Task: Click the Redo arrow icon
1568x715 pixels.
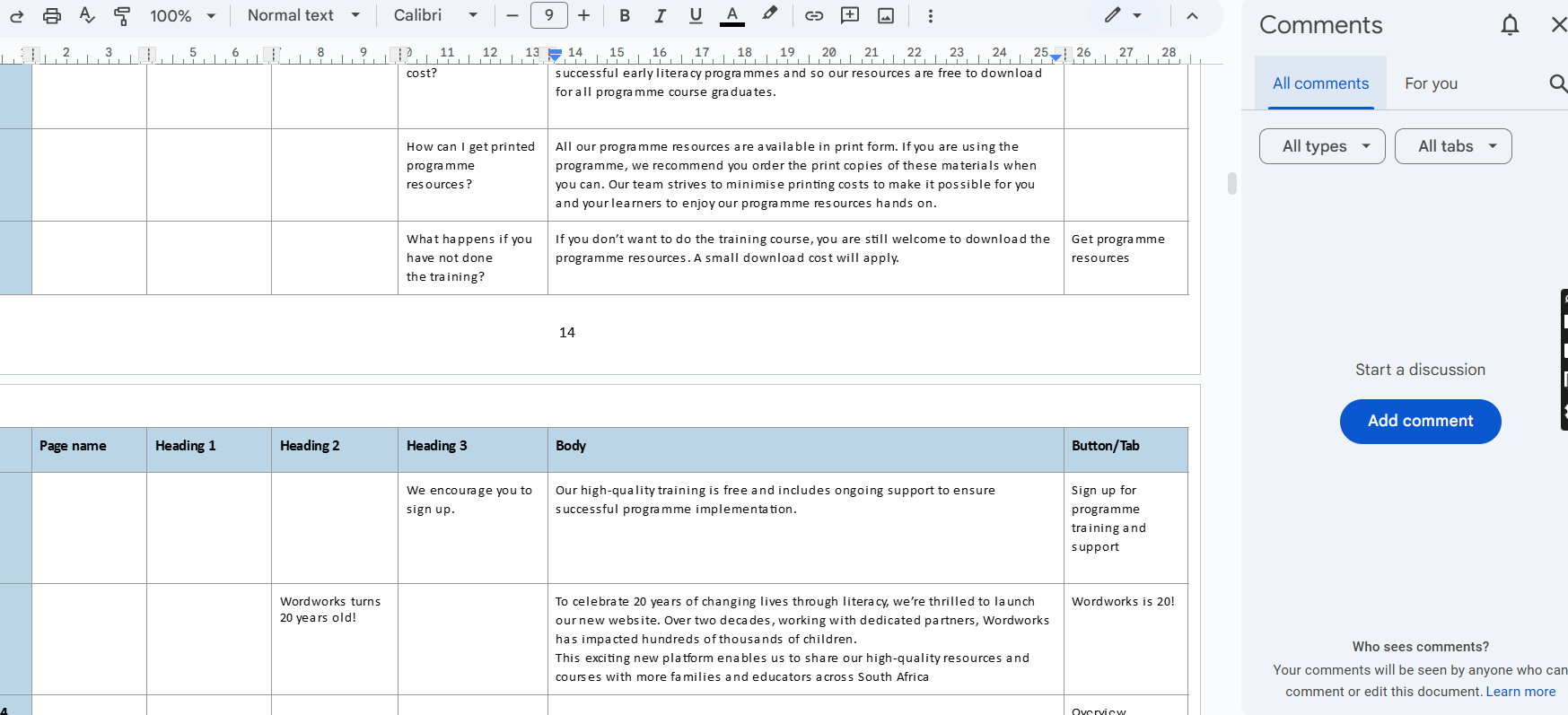Action: (16, 16)
